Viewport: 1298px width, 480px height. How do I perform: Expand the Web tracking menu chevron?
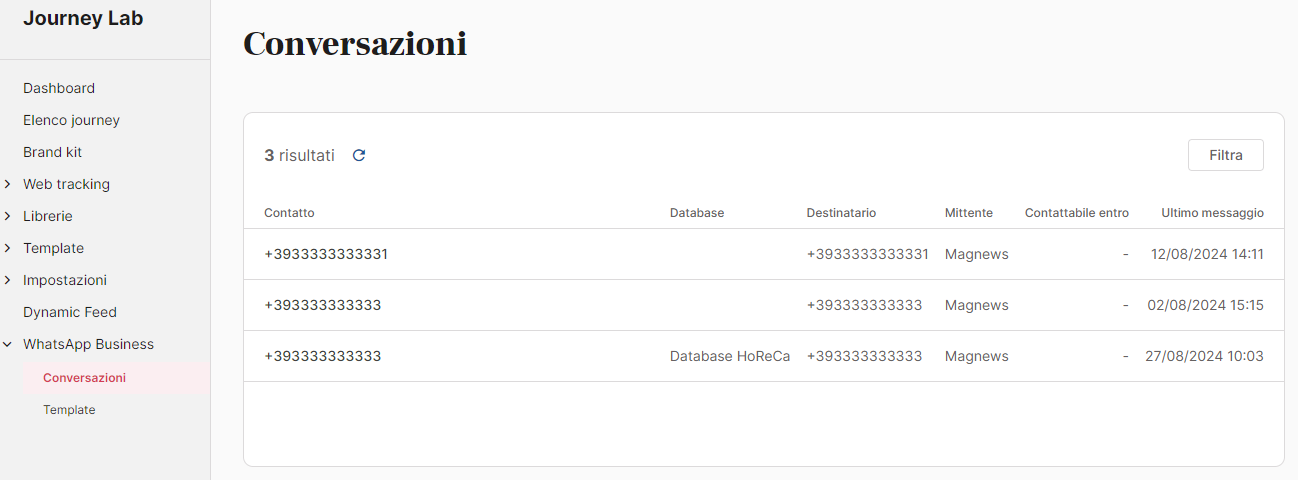(8, 184)
